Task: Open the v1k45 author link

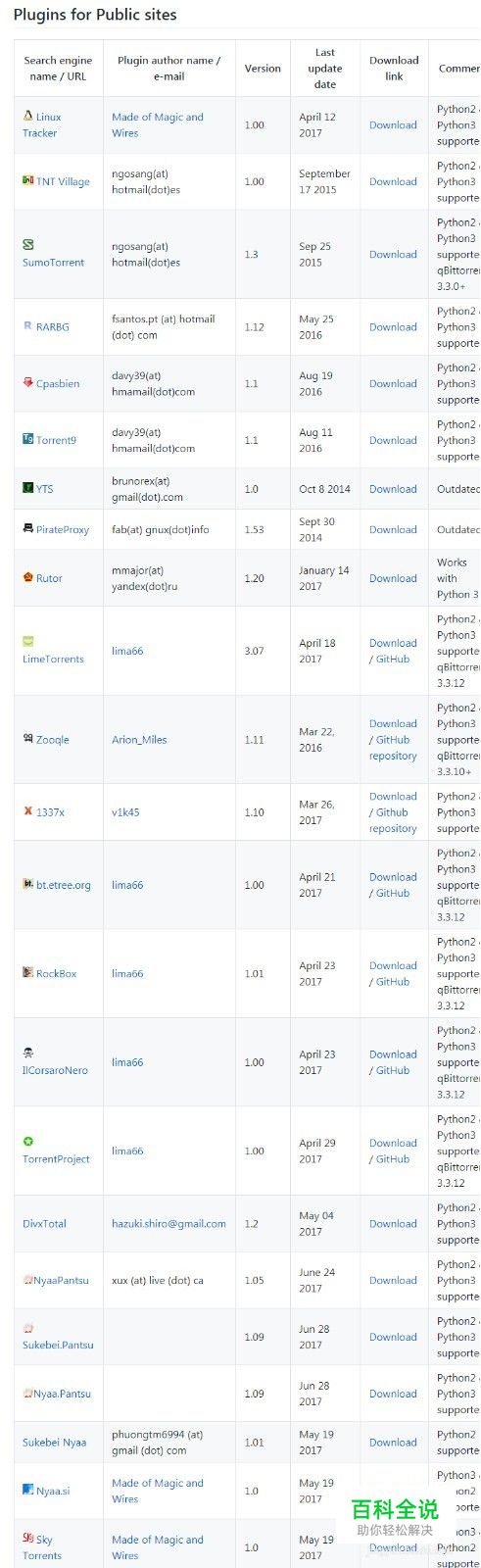Action: [125, 812]
